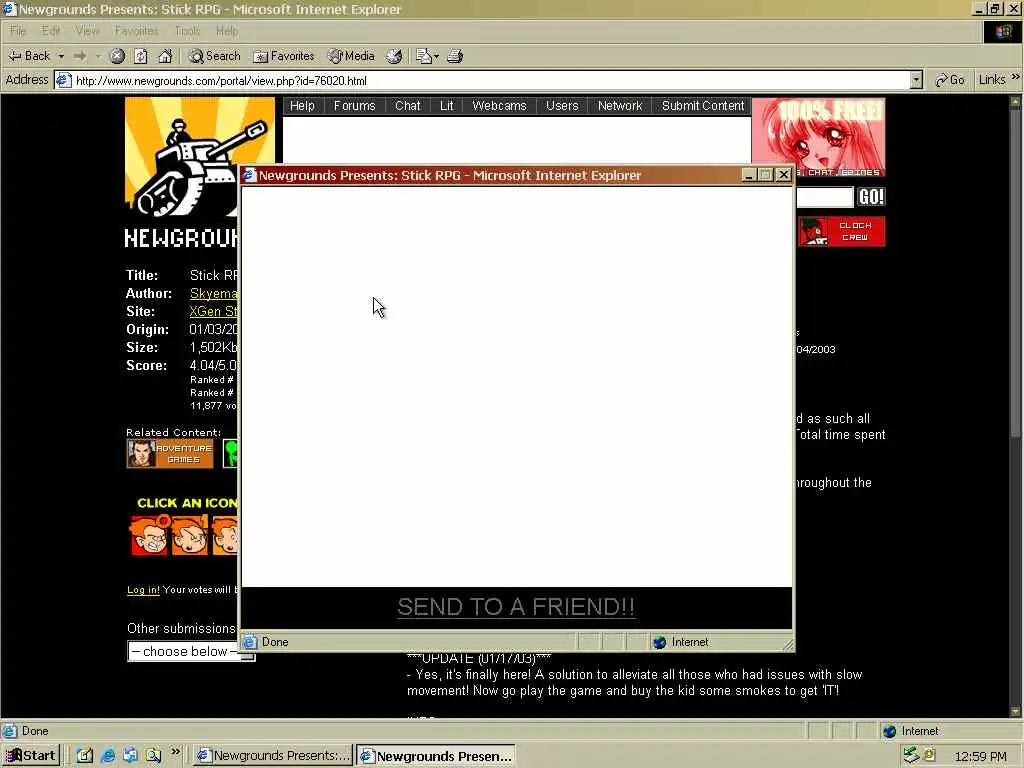Open the Media toolbar button
The width and height of the screenshot is (1024, 768).
[x=351, y=56]
